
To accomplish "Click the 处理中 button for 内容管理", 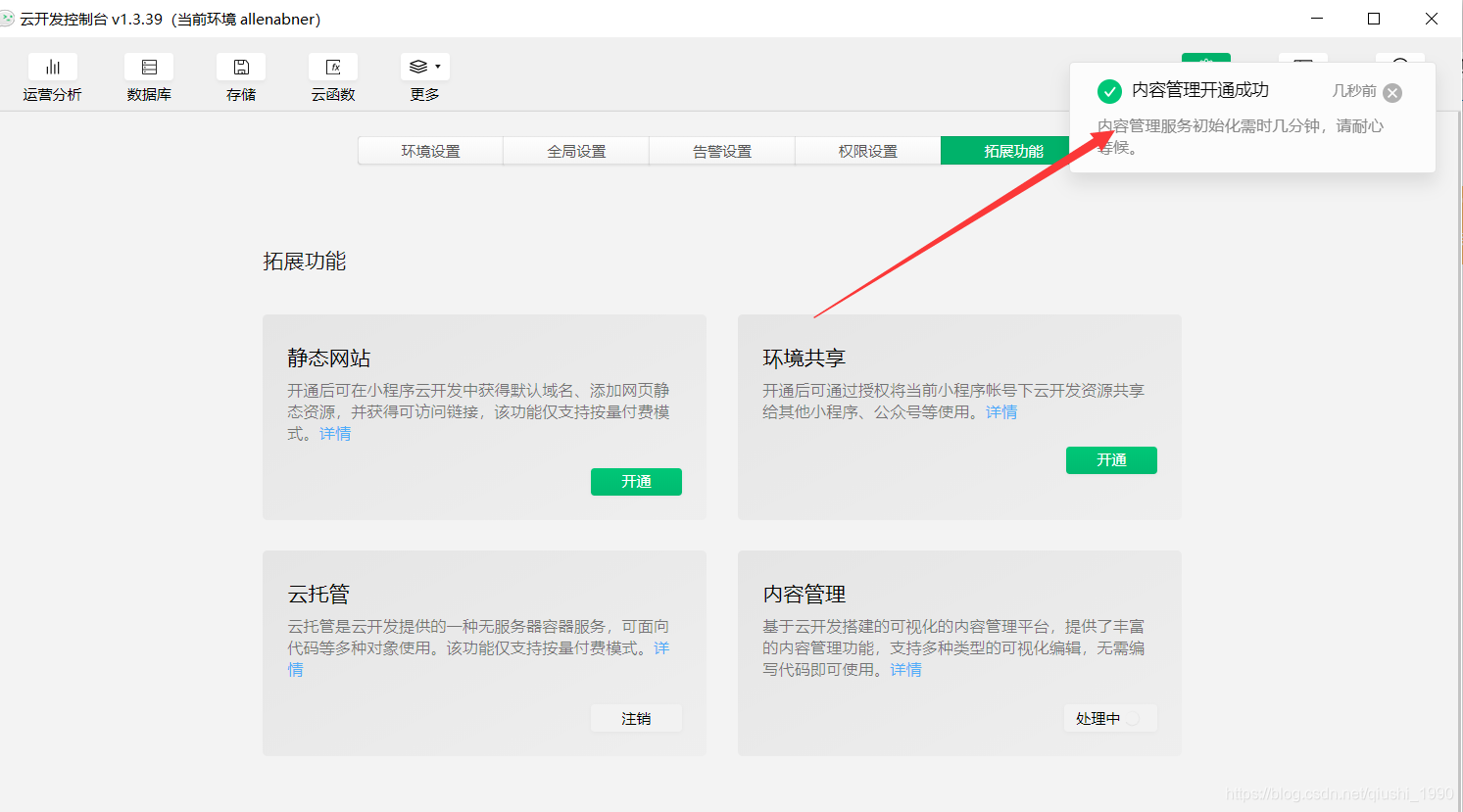I will click(x=1110, y=718).
